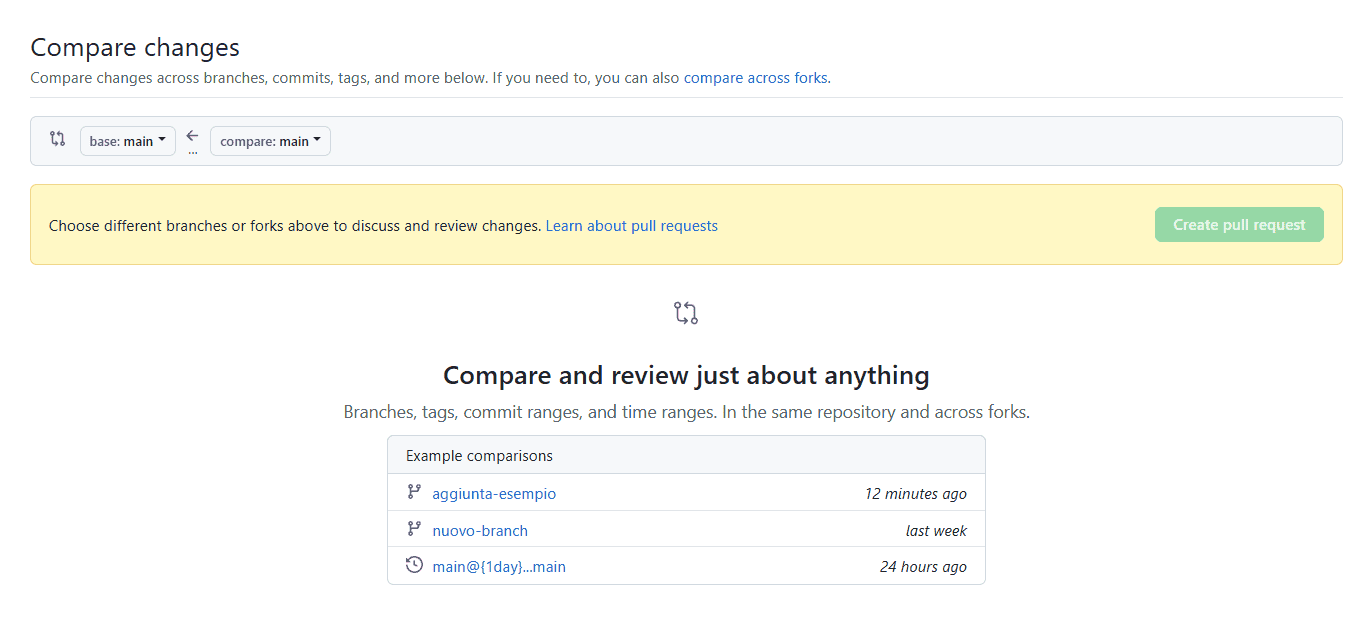Click the clock history icon beside main@{1day}...main
This screenshot has width=1369, height=642.
pyautogui.click(x=414, y=564)
